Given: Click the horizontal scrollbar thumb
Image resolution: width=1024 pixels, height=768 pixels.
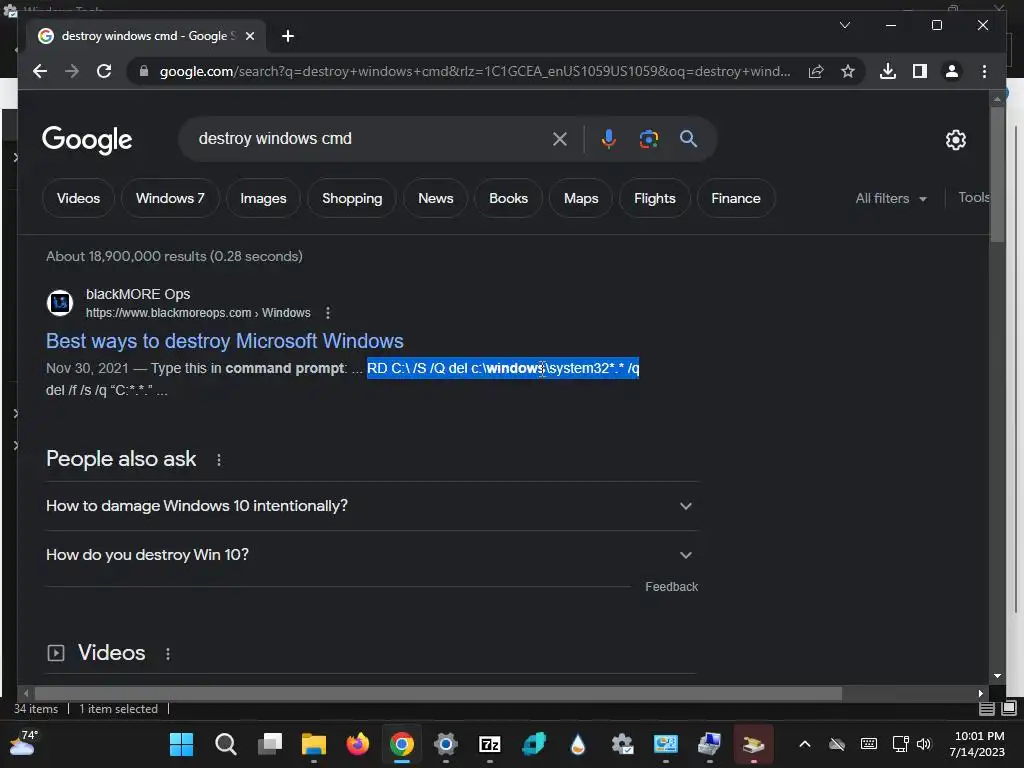Looking at the screenshot, I should click(x=438, y=693).
